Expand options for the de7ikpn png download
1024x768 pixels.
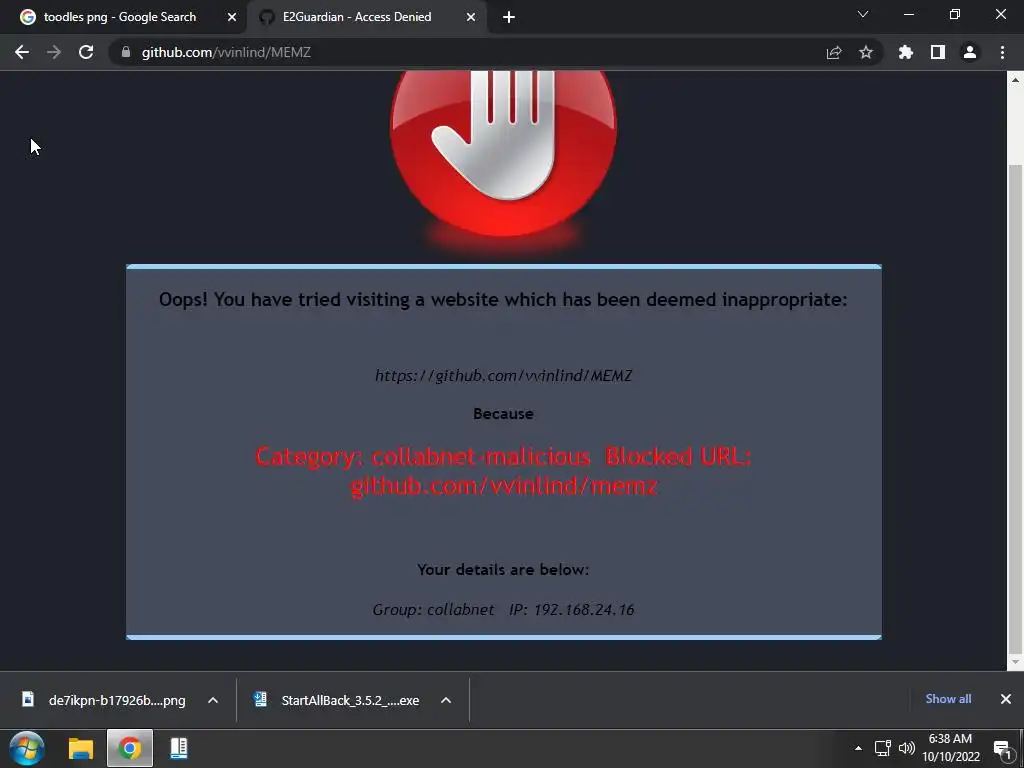tap(213, 700)
